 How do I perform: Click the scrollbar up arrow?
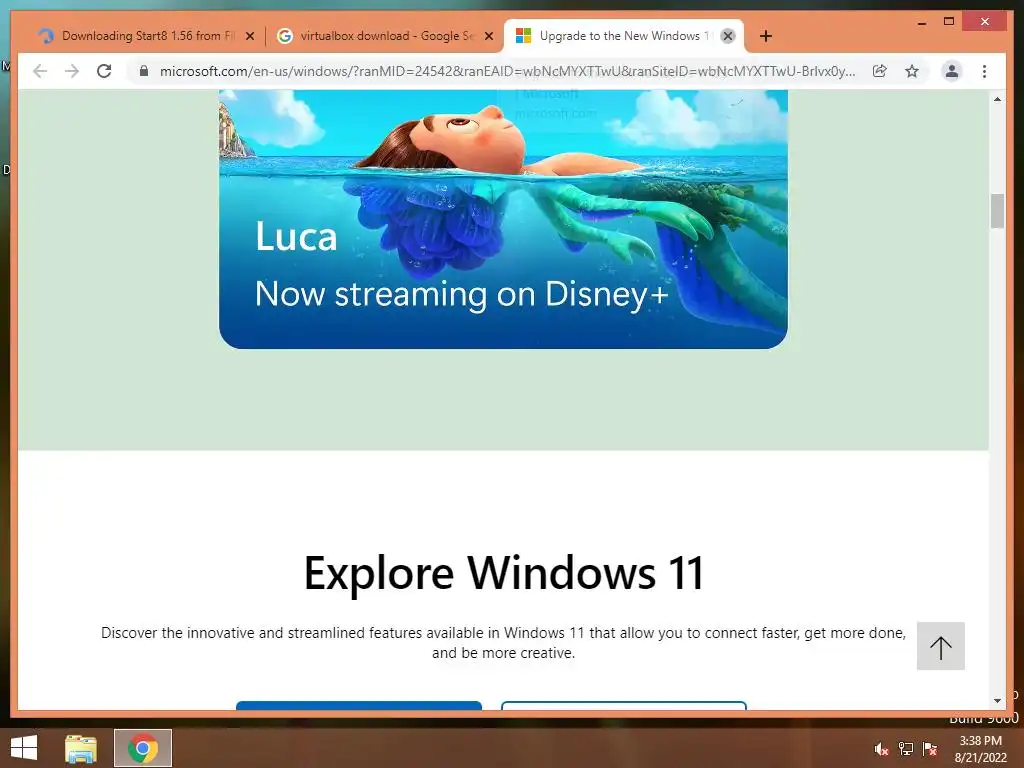coord(997,99)
